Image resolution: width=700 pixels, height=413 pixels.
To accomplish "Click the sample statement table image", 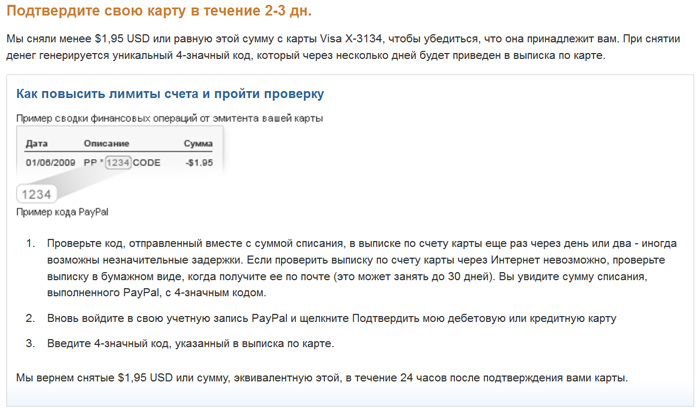I will (120, 164).
